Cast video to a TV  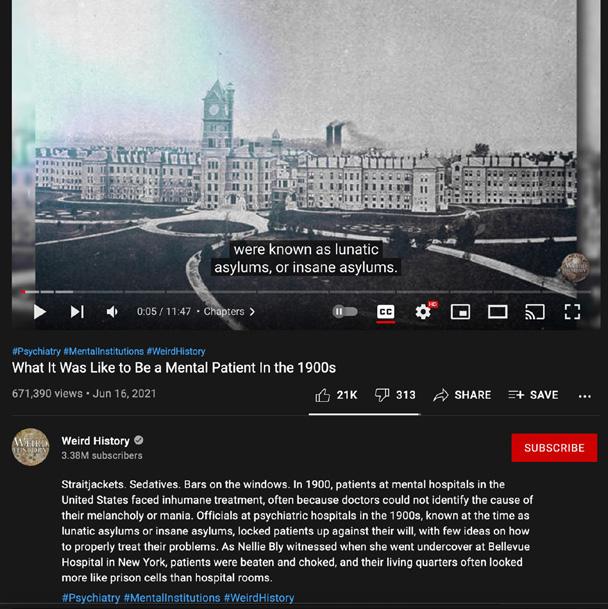pos(535,311)
